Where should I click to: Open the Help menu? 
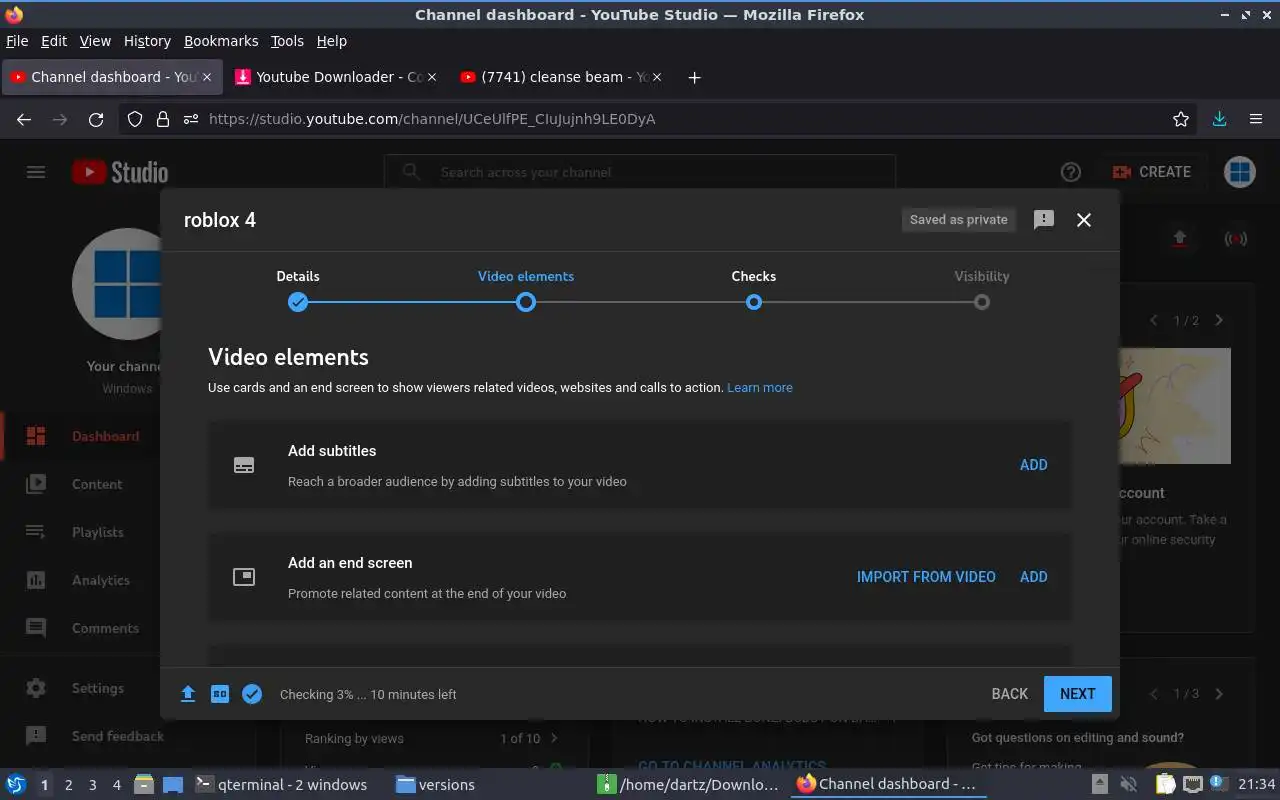[331, 41]
